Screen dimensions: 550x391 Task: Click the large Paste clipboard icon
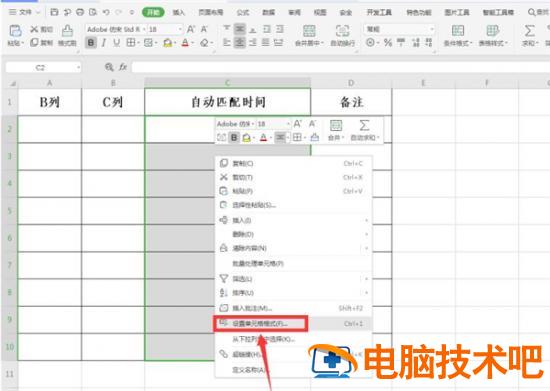pos(15,31)
